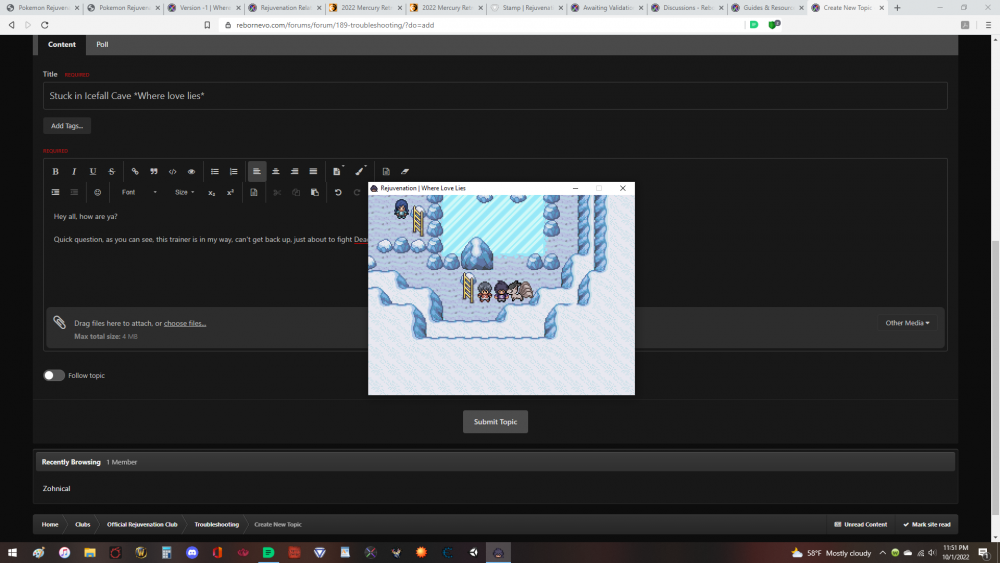Open File Explorer from taskbar
1000x563 pixels.
[90, 553]
